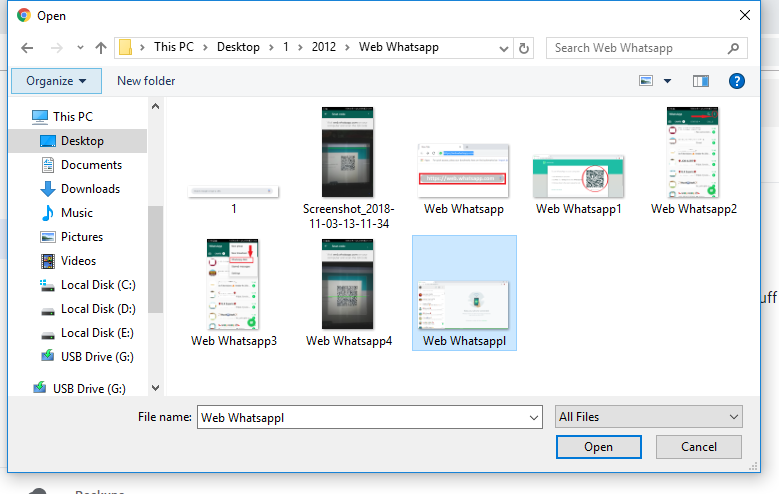
Task: Click the forward navigation arrow
Action: pos(57,48)
